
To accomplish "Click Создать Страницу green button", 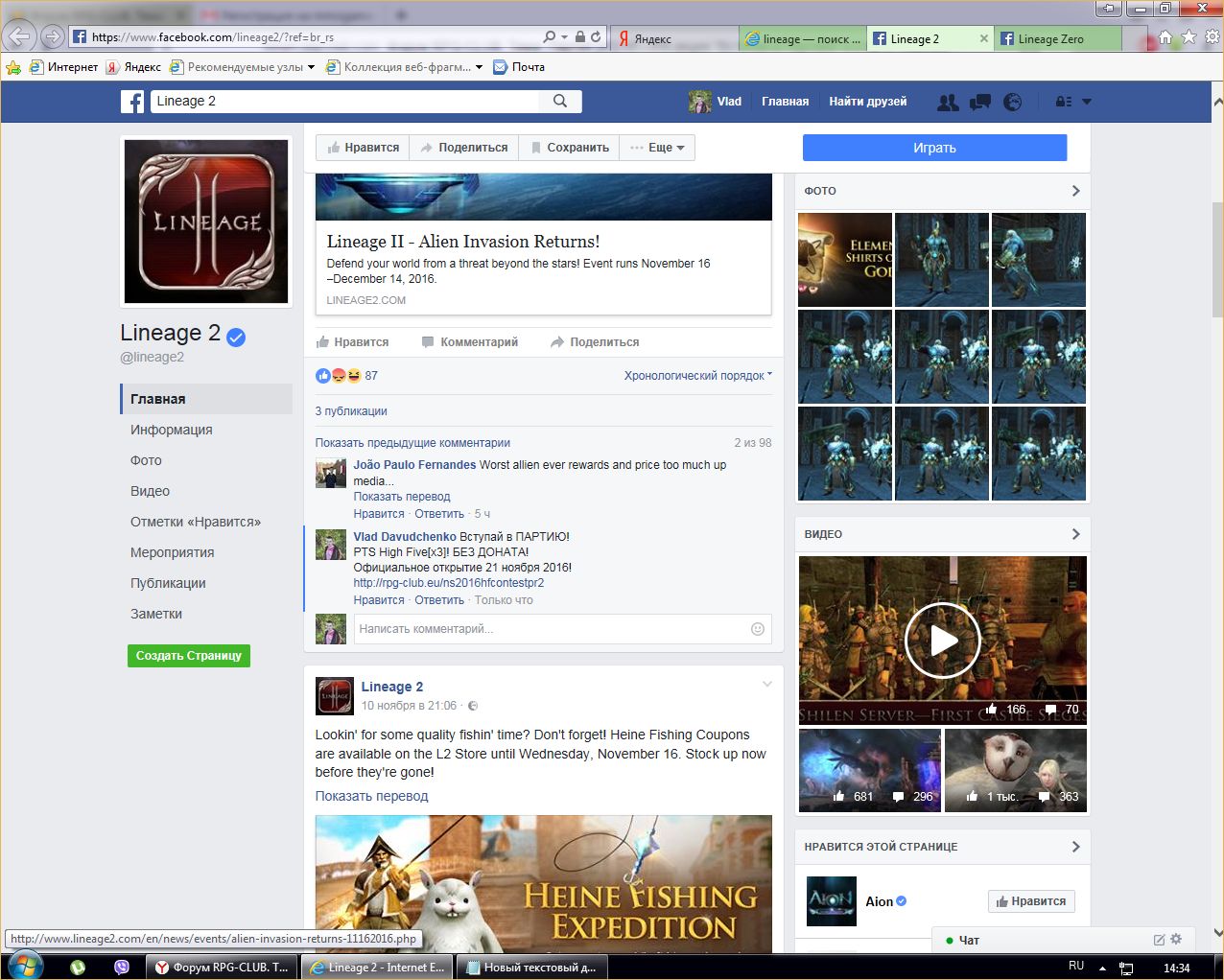I will [x=189, y=656].
